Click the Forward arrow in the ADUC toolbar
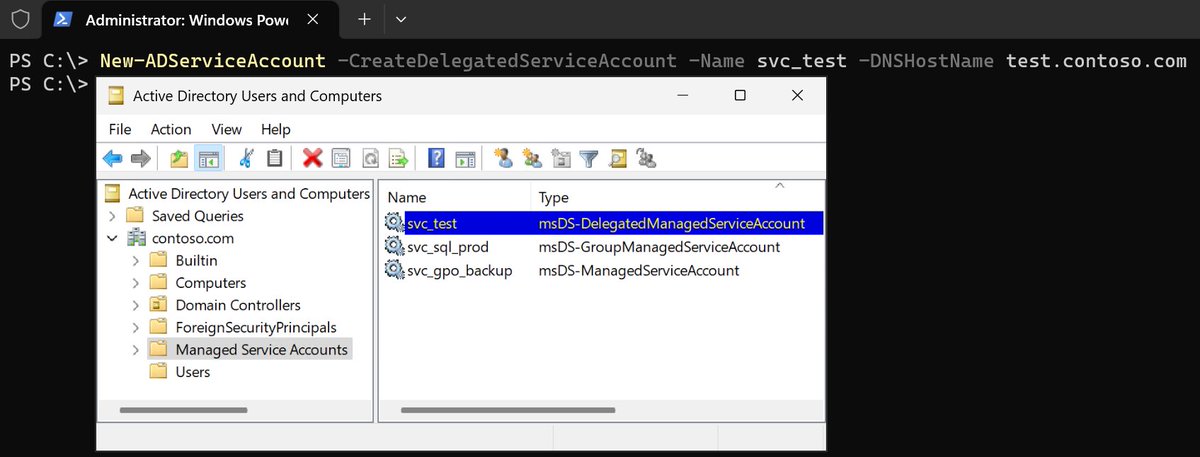The width and height of the screenshot is (1200, 457). (141, 158)
